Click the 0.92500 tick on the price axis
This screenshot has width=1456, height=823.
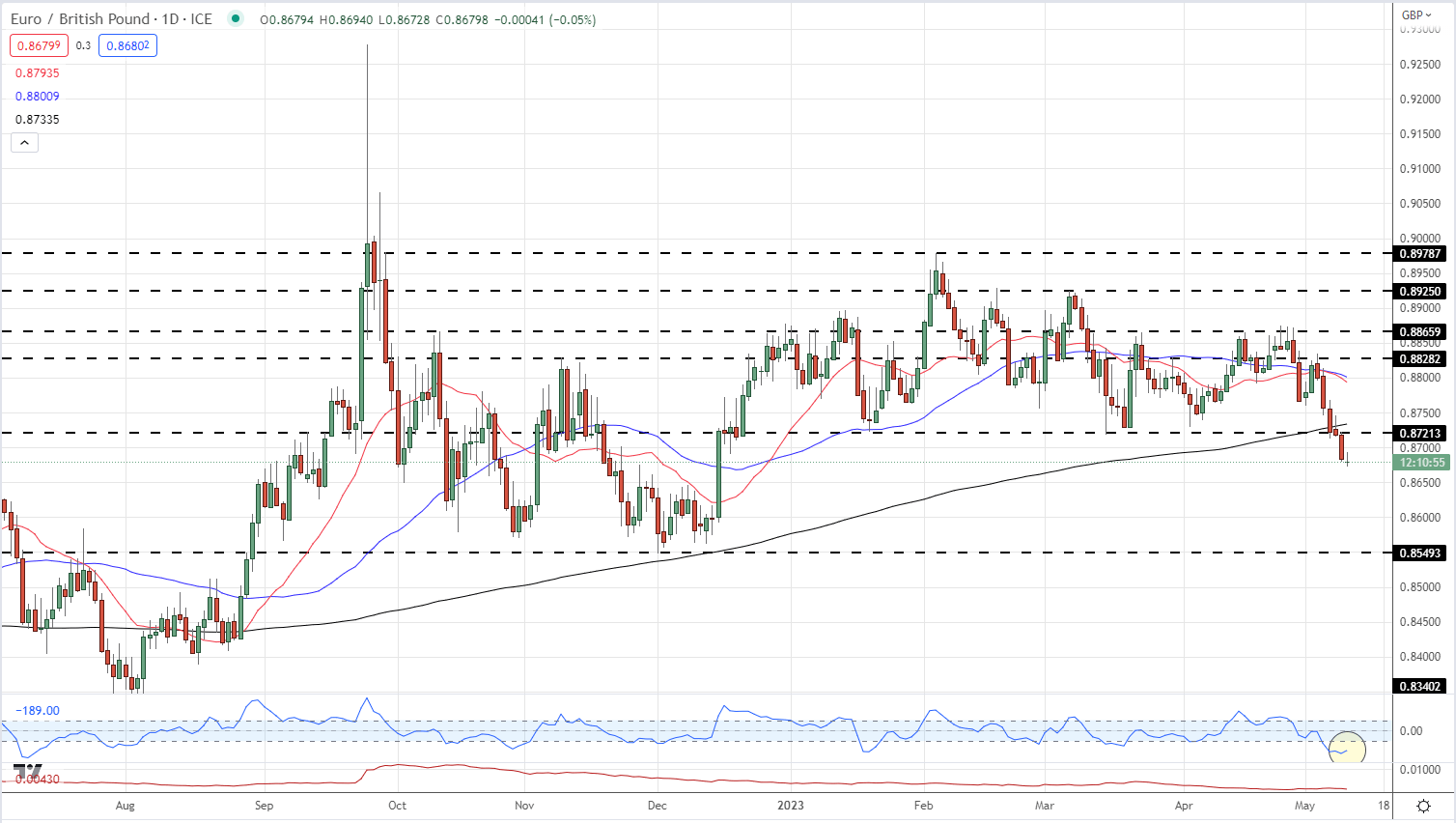coord(1419,65)
